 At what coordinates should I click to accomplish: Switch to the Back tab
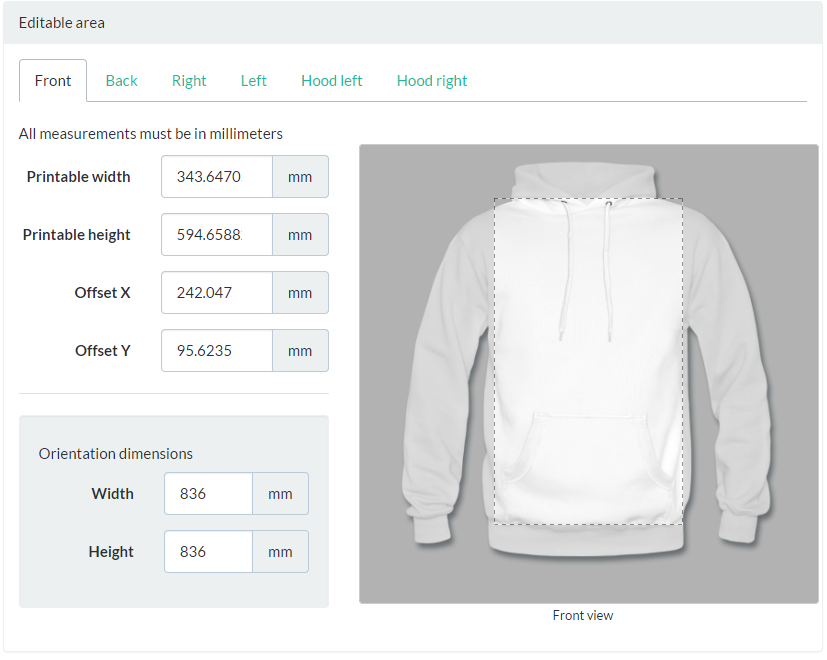coord(121,81)
